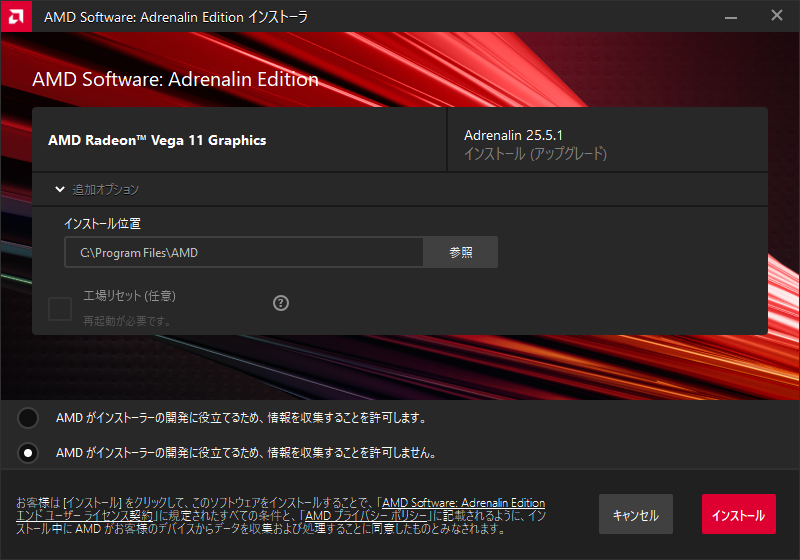Screen dimensions: 800x560
Task: Click the AMD Radeon Vega 11 Graphics label
Action: [x=157, y=140]
